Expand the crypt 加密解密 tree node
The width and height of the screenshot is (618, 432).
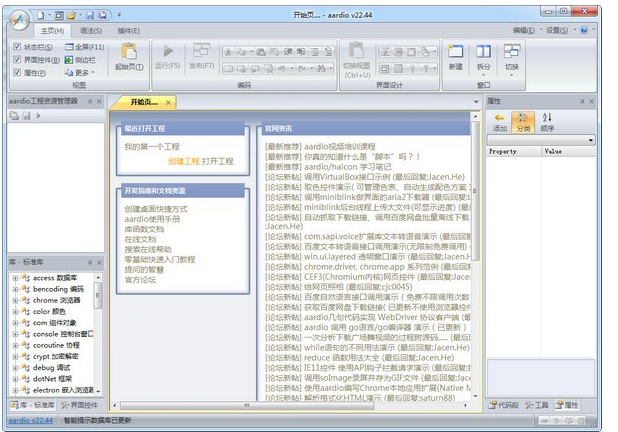pyautogui.click(x=15, y=357)
